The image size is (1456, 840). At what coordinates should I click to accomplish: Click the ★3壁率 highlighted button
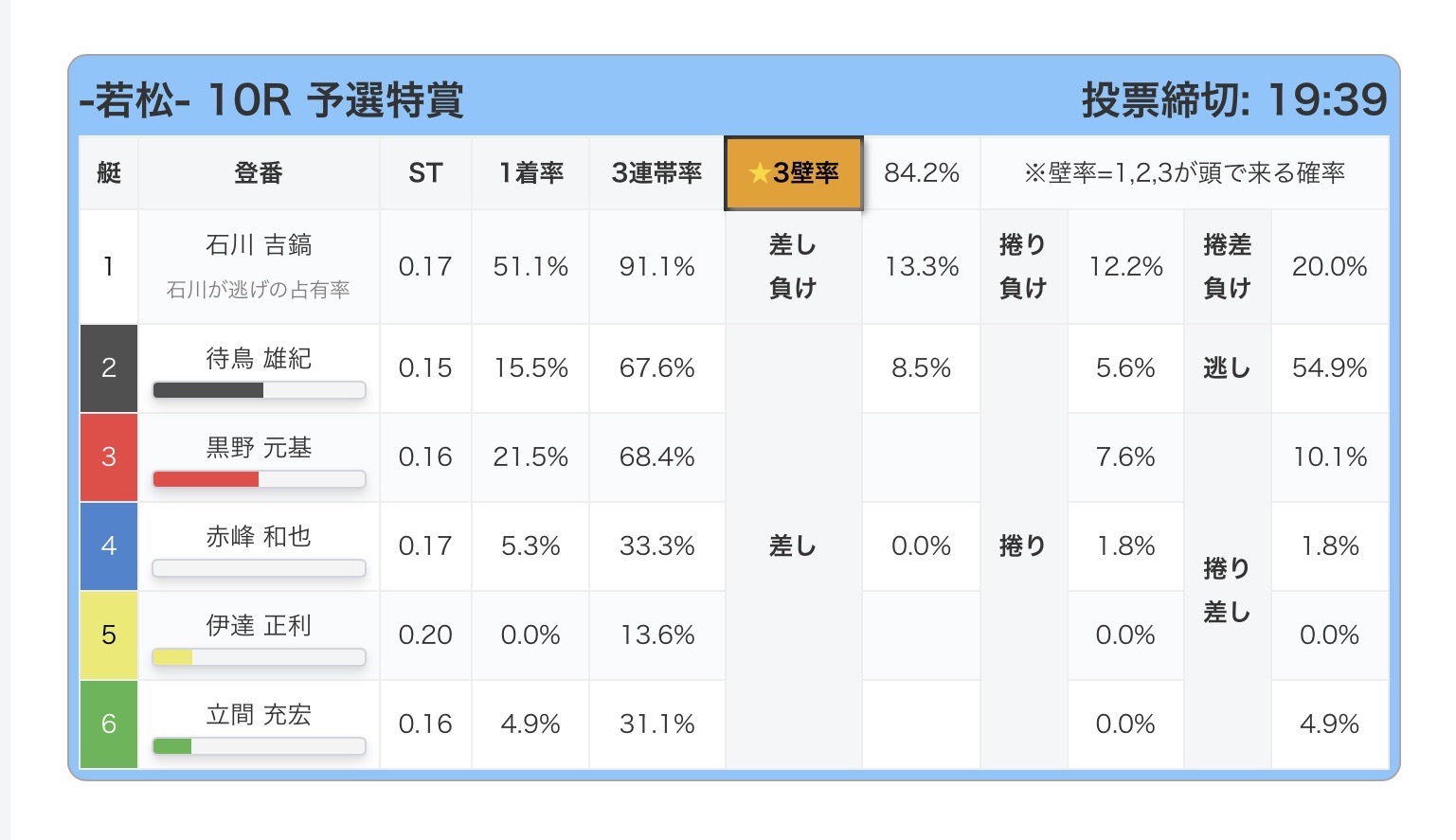[794, 173]
